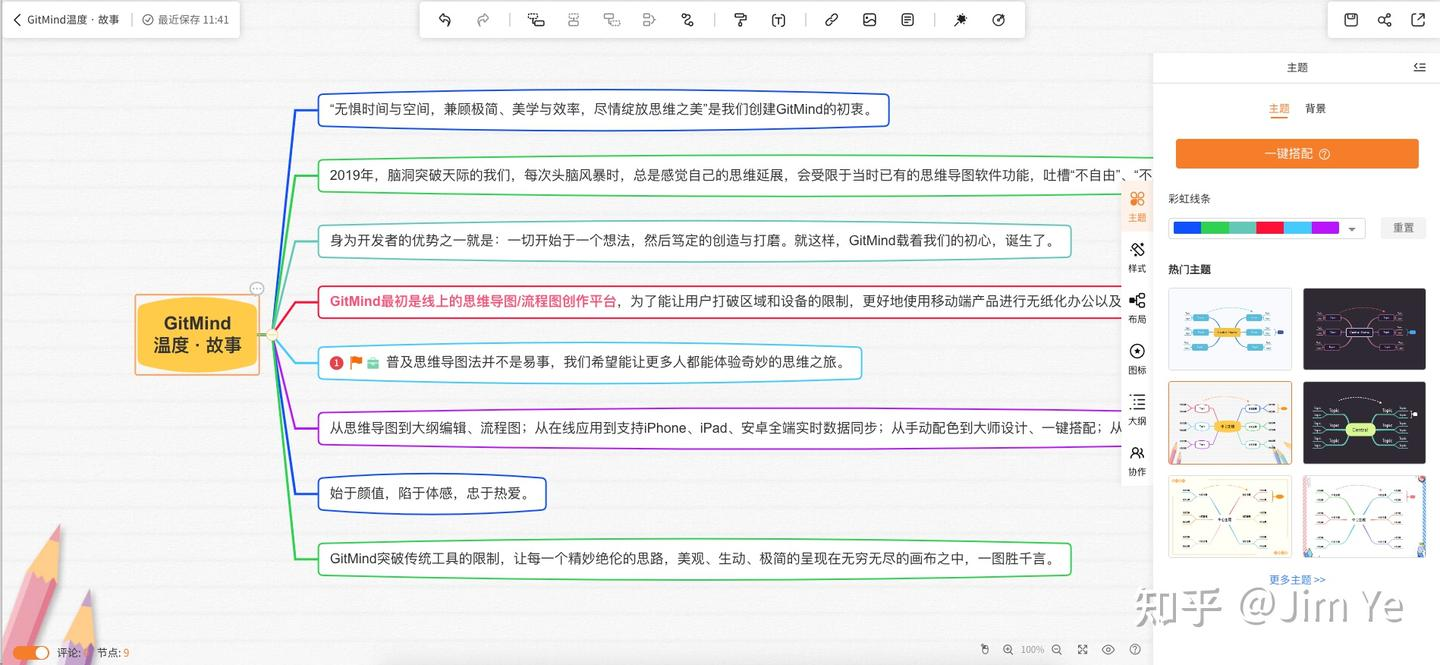Screen dimensions: 1440x665
Task: Insert a sibling node from toolbar
Action: tap(573, 20)
